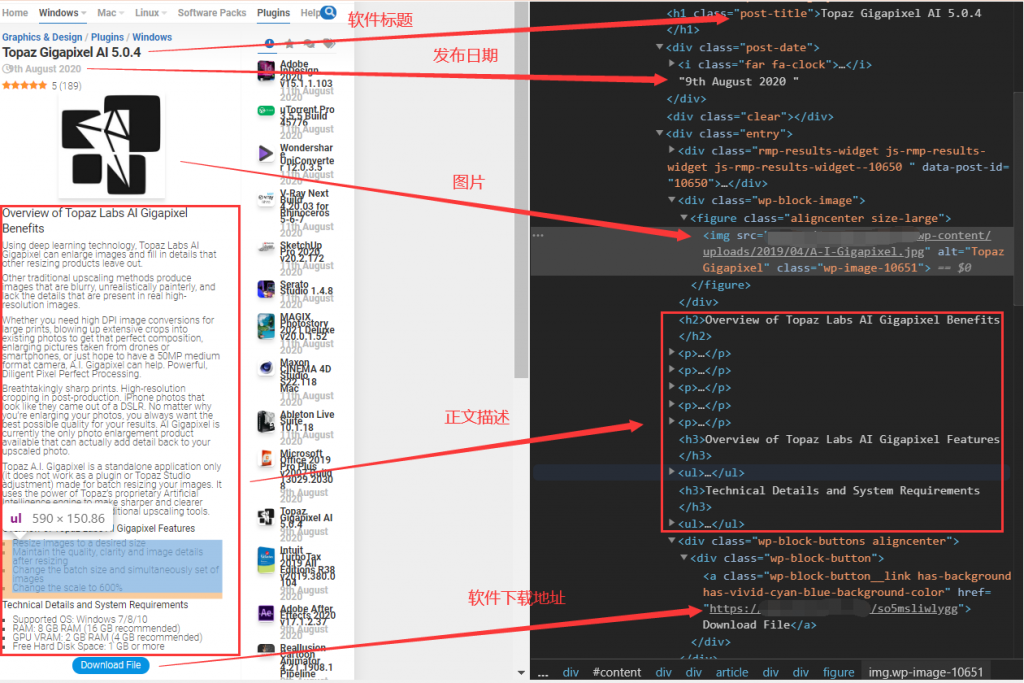Select the h2 Overview of Benefits line in DevTools
This screenshot has width=1024, height=683.
[839, 319]
